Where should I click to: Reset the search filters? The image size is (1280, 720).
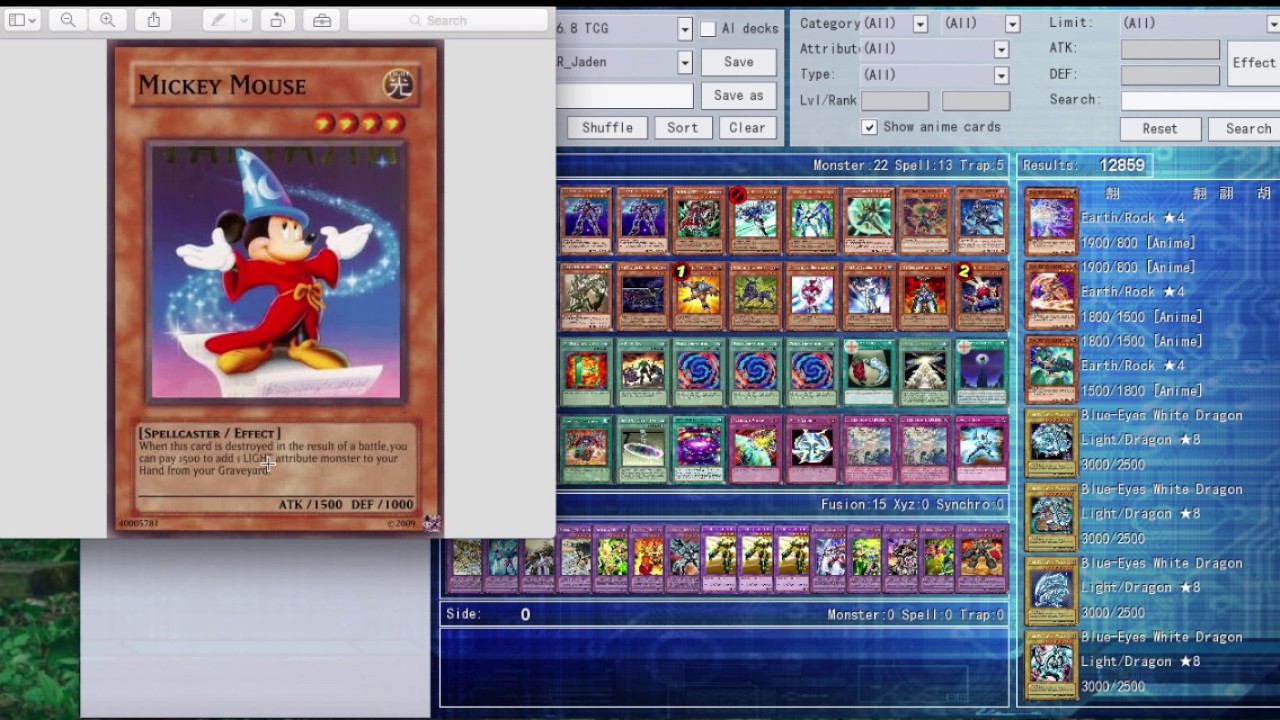coord(1160,128)
